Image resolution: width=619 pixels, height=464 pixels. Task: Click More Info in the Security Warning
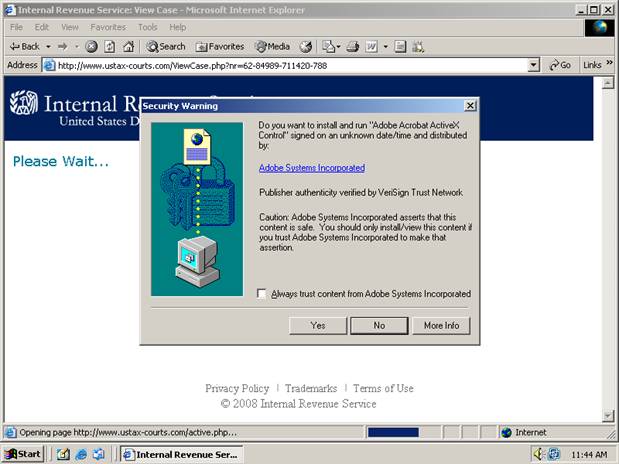coord(441,325)
